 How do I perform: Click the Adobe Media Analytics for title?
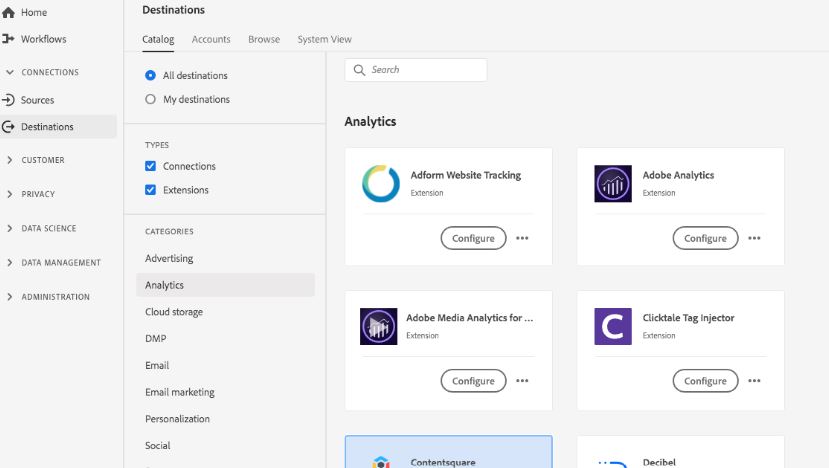click(x=469, y=318)
